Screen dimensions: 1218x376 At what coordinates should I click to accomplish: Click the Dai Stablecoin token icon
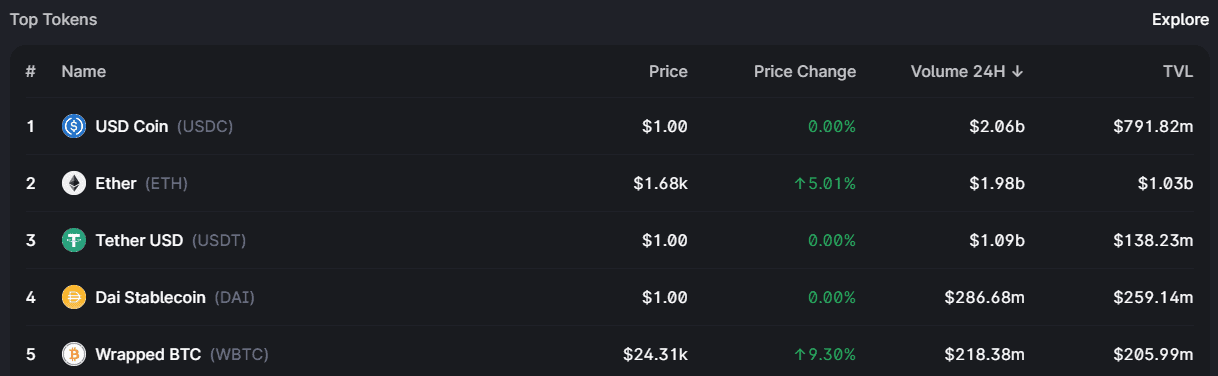[74, 297]
